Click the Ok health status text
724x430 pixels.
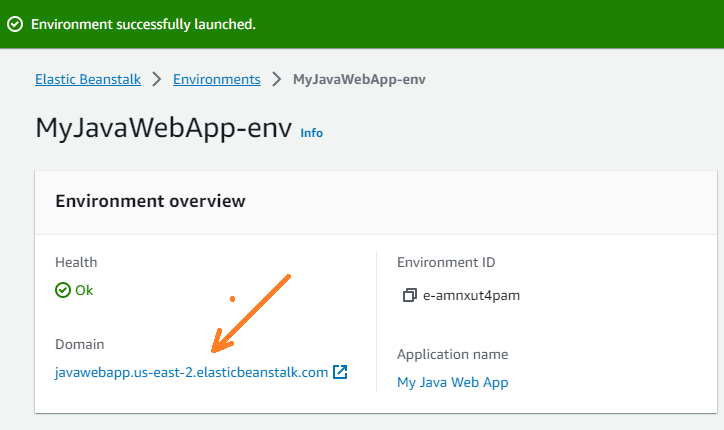84,290
